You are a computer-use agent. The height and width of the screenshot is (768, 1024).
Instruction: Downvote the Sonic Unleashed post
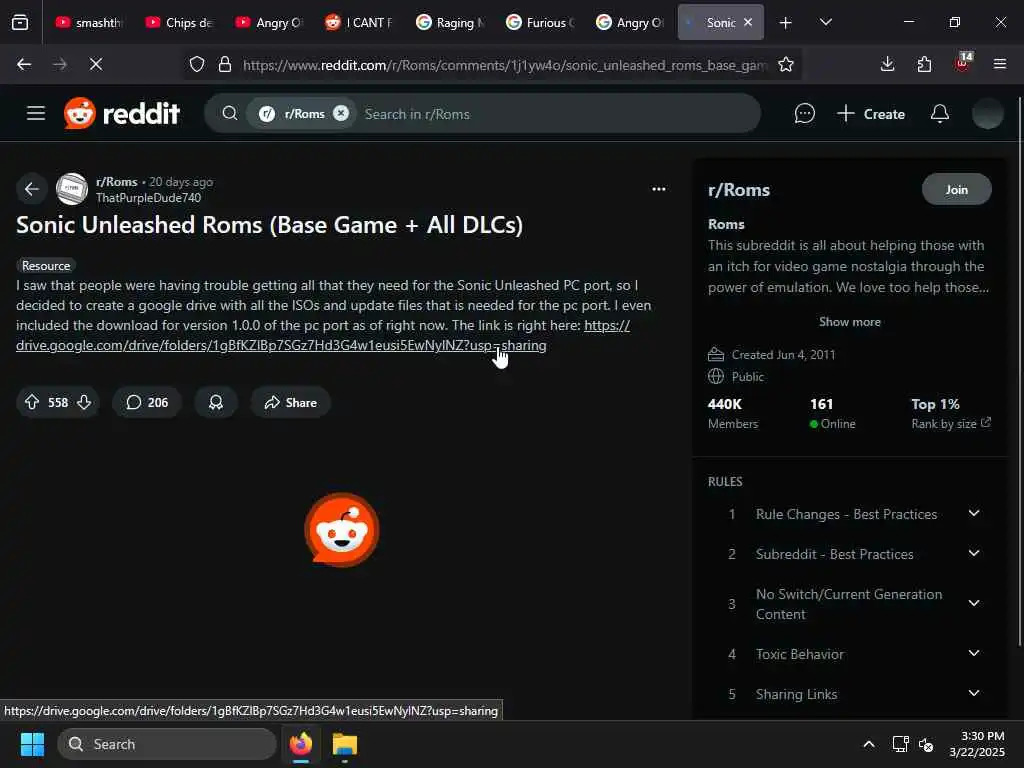tap(84, 402)
